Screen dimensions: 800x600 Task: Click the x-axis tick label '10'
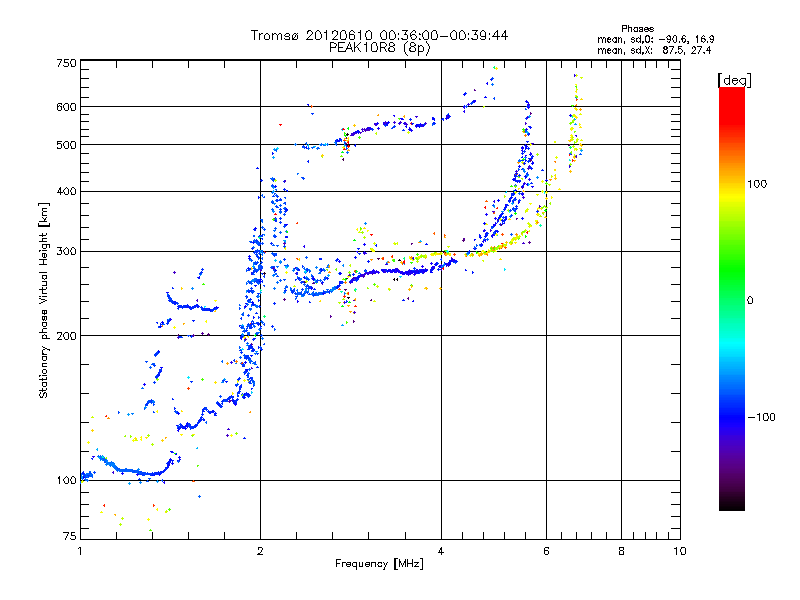click(680, 551)
